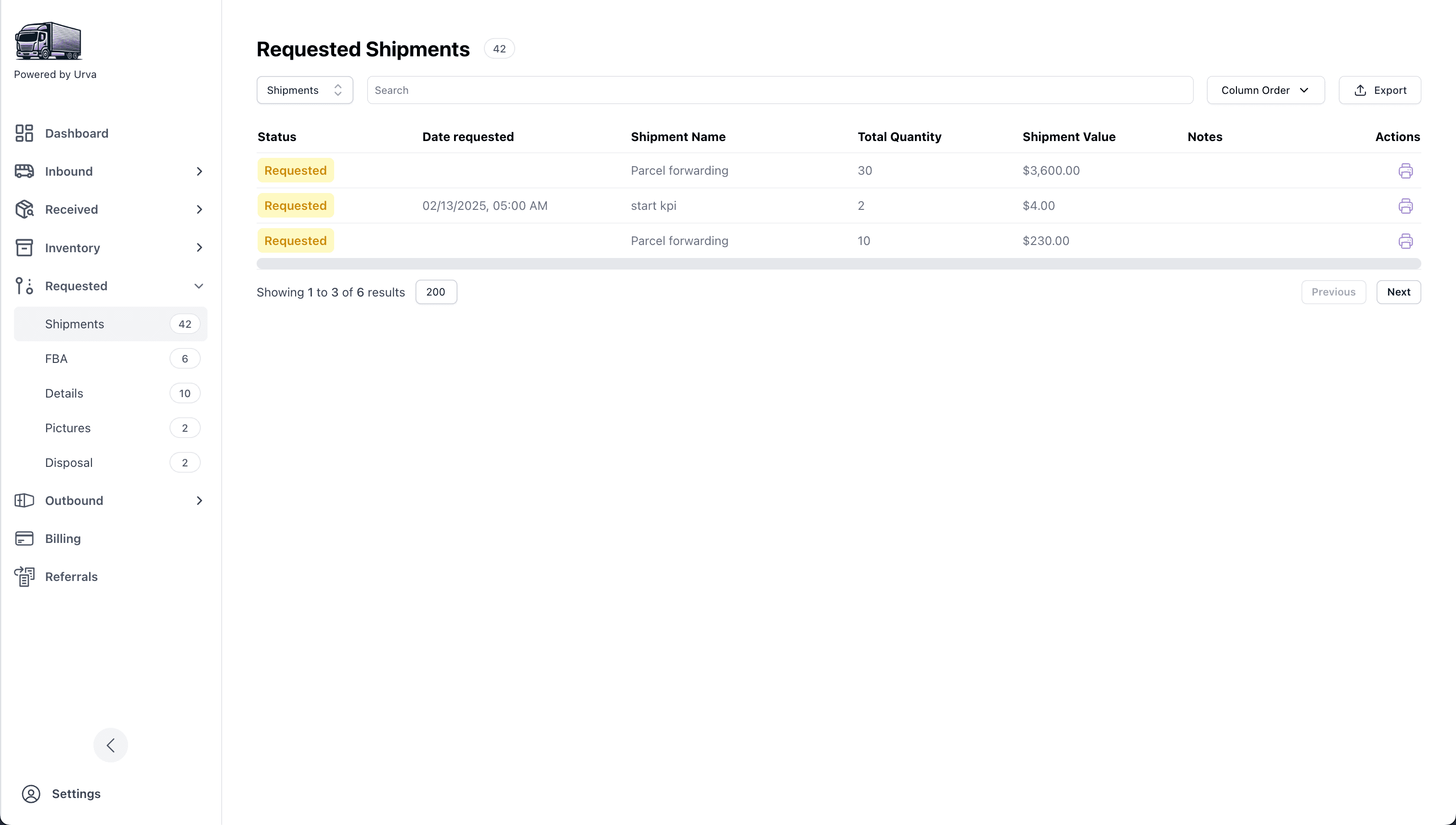Screen dimensions: 1456x825
Task: Open the Column Order dropdown
Action: click(1265, 90)
